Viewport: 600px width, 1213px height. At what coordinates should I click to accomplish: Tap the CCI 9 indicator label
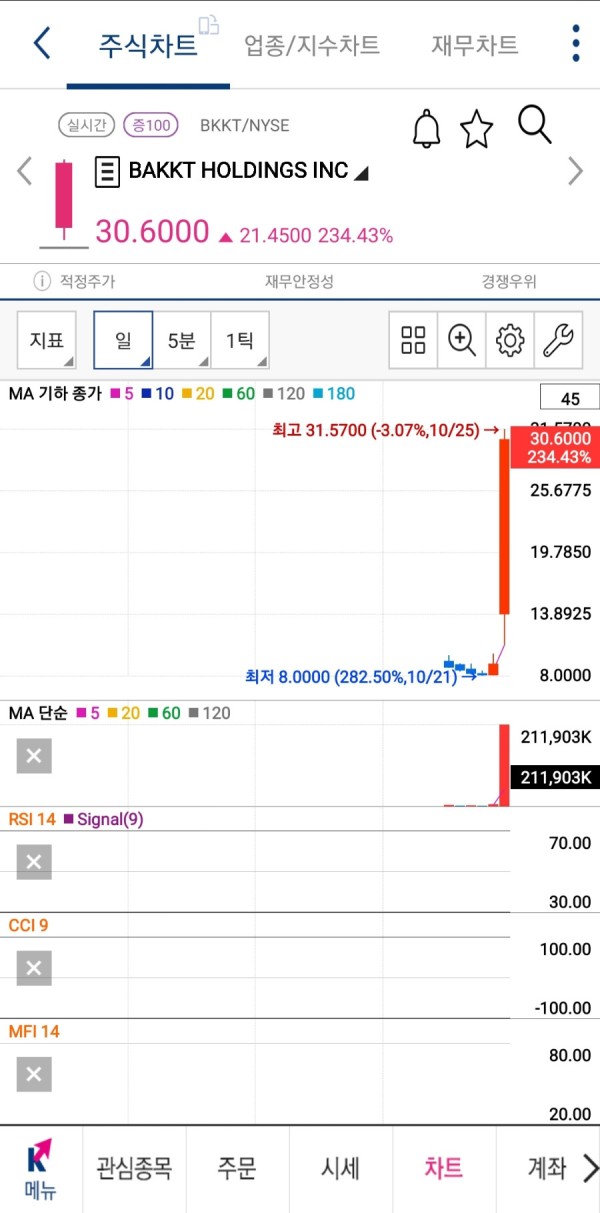[29, 926]
